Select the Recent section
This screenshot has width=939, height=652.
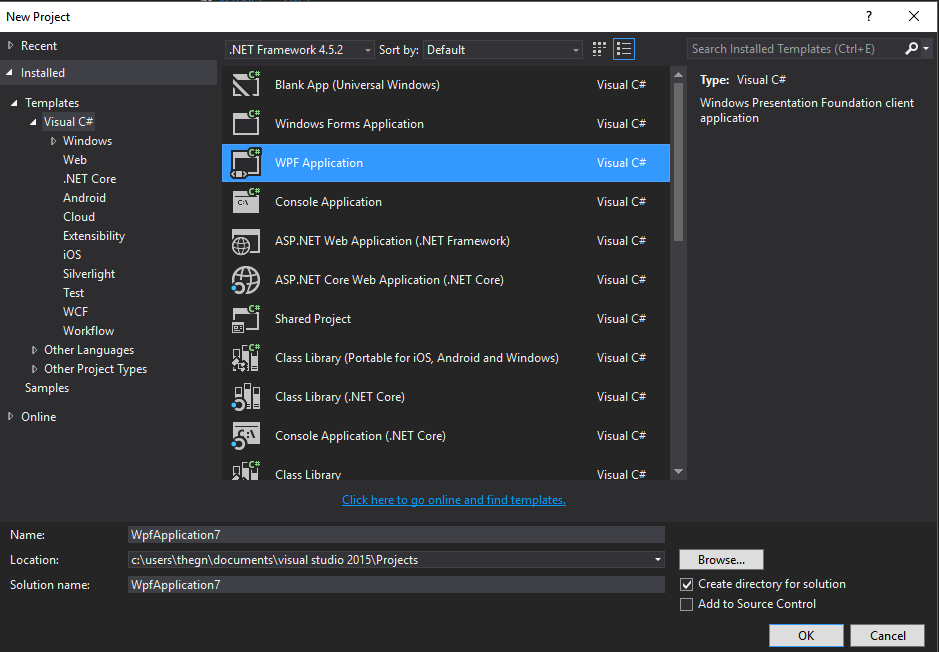39,46
